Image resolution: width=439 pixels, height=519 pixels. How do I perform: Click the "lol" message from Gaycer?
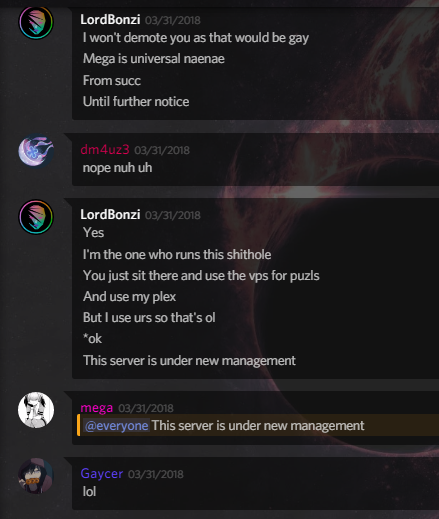click(x=89, y=491)
